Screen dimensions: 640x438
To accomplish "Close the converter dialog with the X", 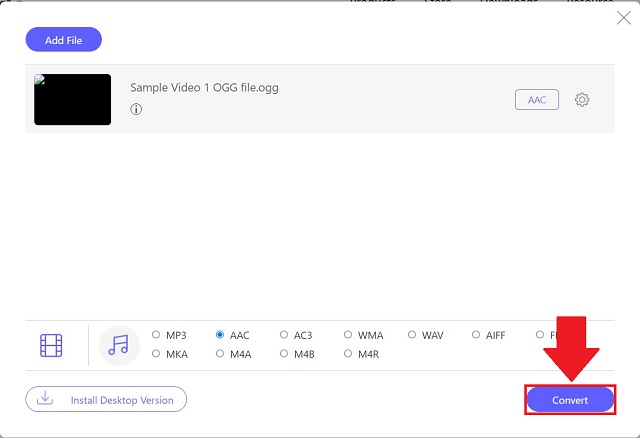I will click(x=623, y=18).
